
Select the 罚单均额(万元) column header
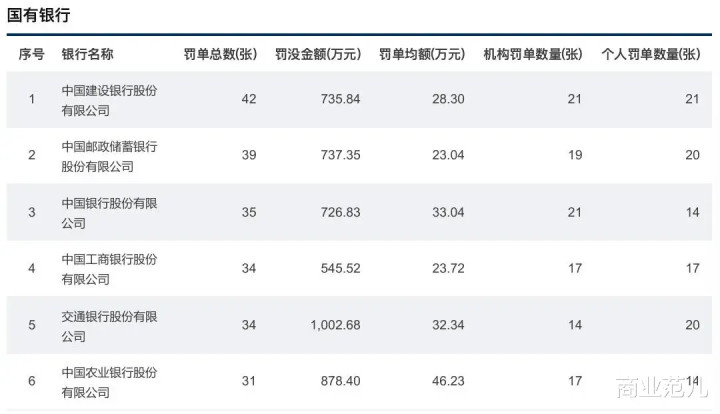point(422,54)
